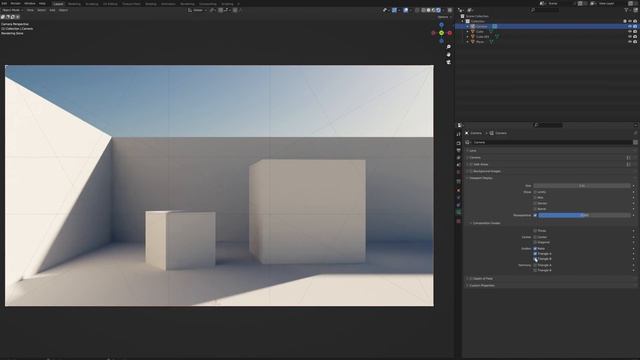
Task: Open the Render menu
Action: coord(16,4)
